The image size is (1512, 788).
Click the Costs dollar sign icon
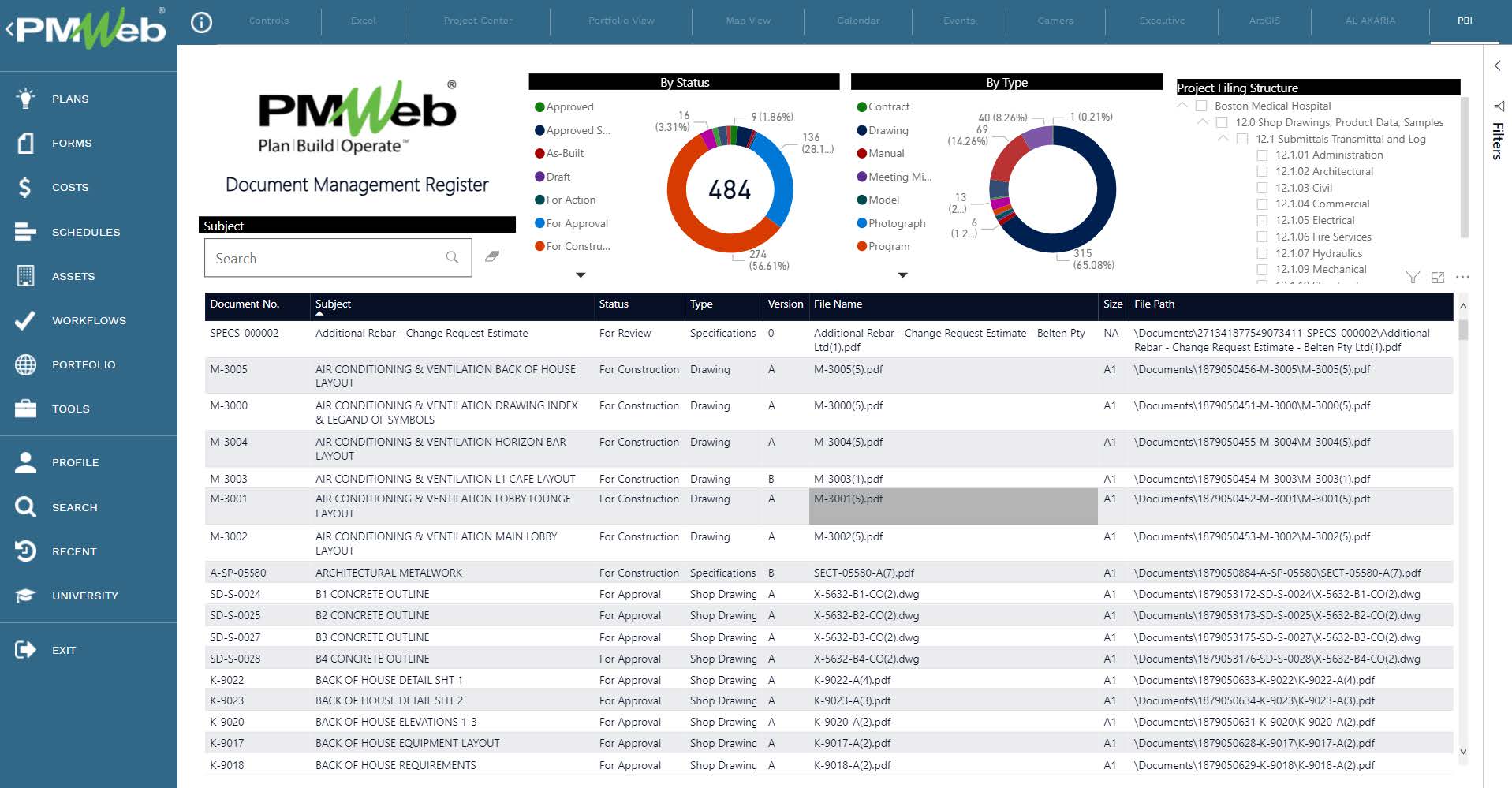click(x=25, y=187)
